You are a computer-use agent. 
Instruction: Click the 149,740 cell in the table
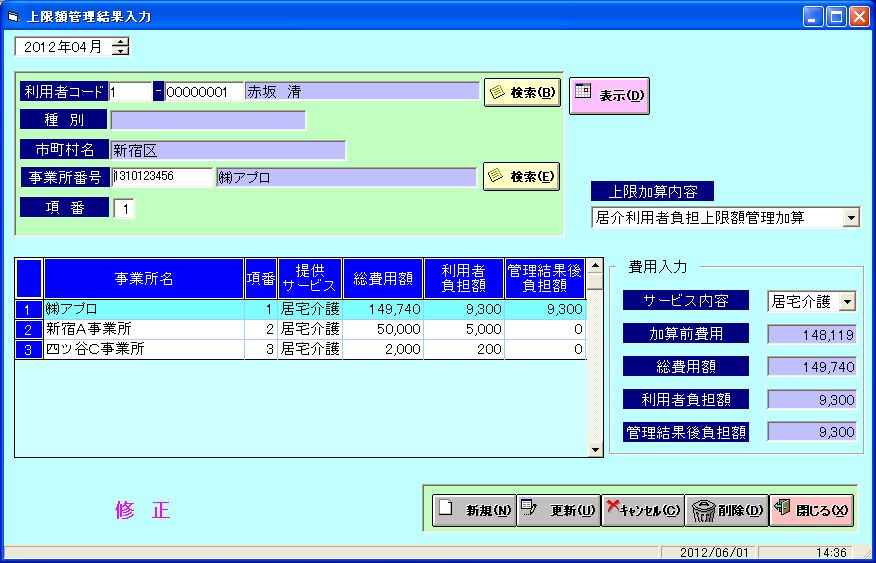[383, 309]
